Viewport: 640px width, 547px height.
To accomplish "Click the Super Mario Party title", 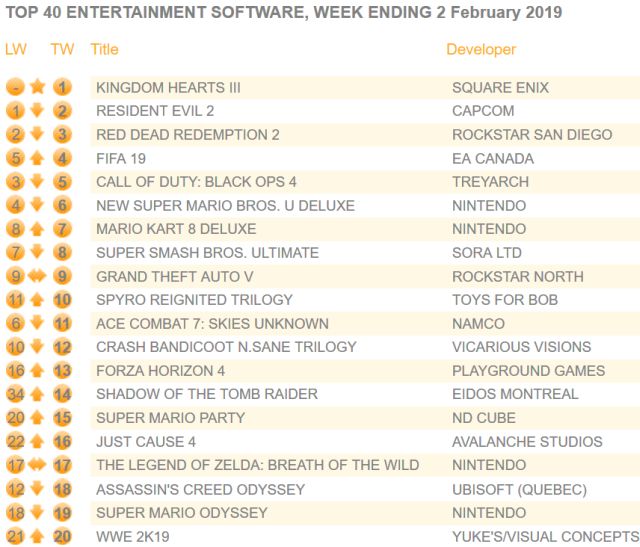I will [x=170, y=418].
